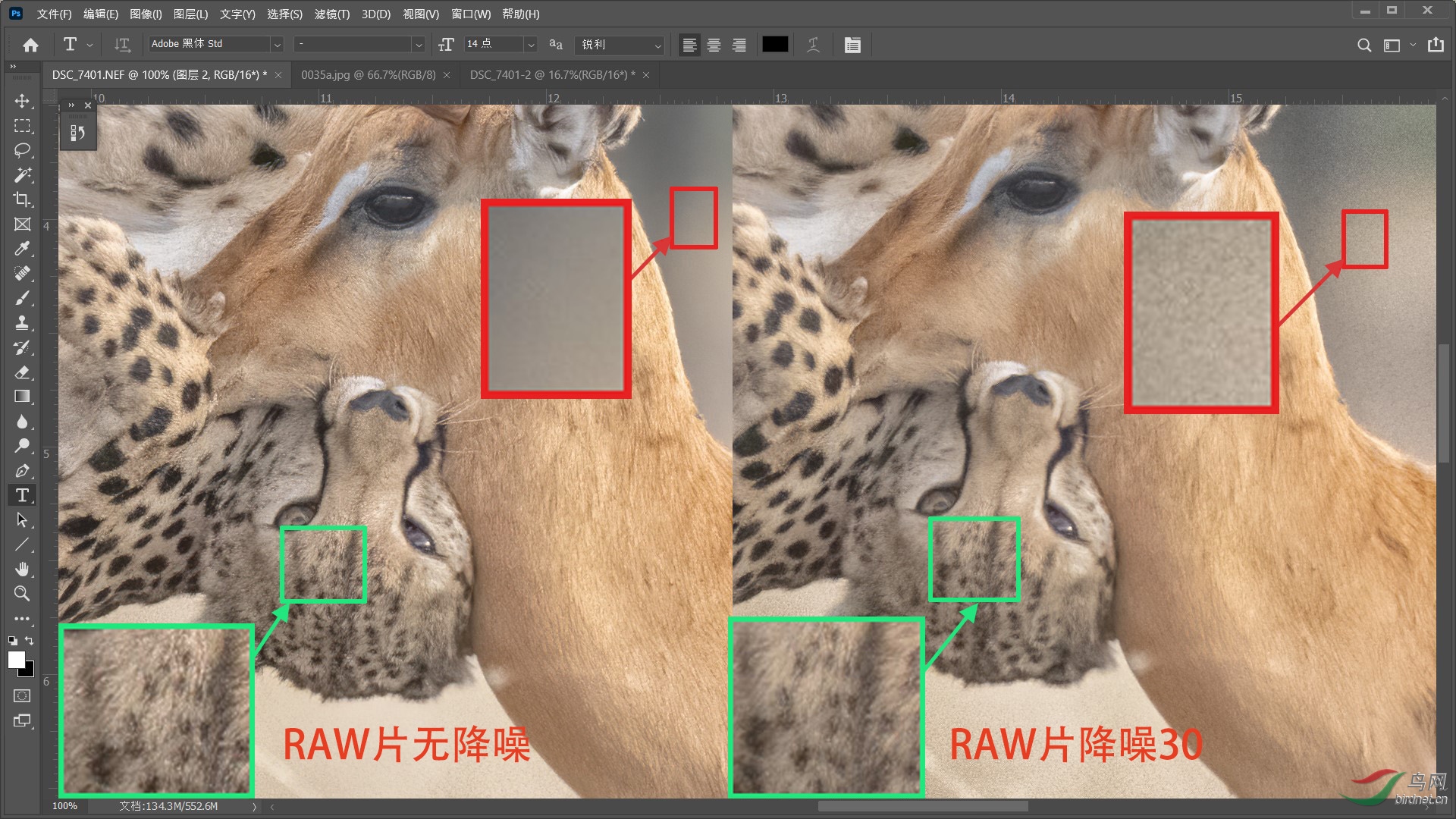Viewport: 1456px width, 819px height.
Task: Select the Eyedropper tool
Action: pos(22,249)
